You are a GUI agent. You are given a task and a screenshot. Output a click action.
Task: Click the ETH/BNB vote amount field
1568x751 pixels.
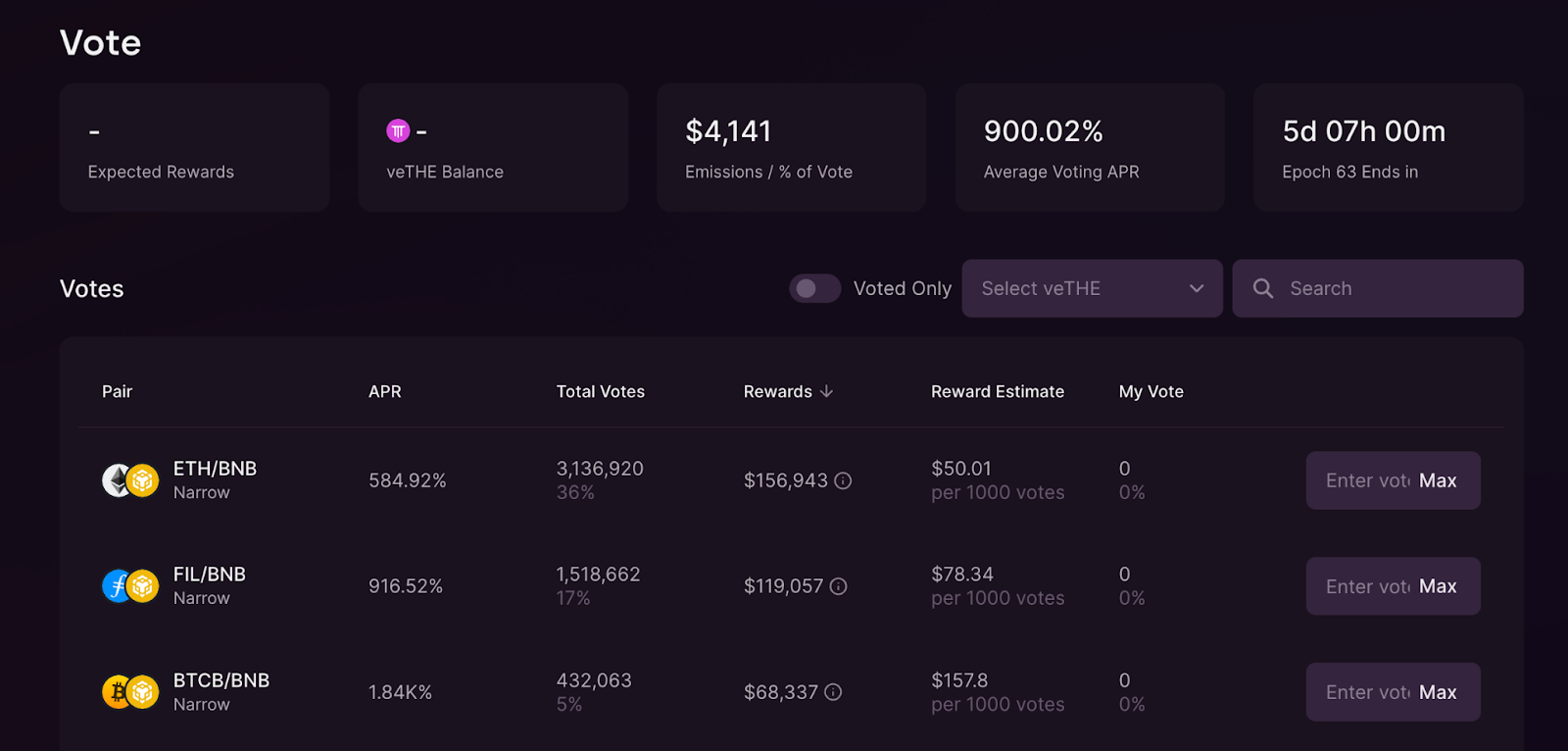[x=1365, y=480]
